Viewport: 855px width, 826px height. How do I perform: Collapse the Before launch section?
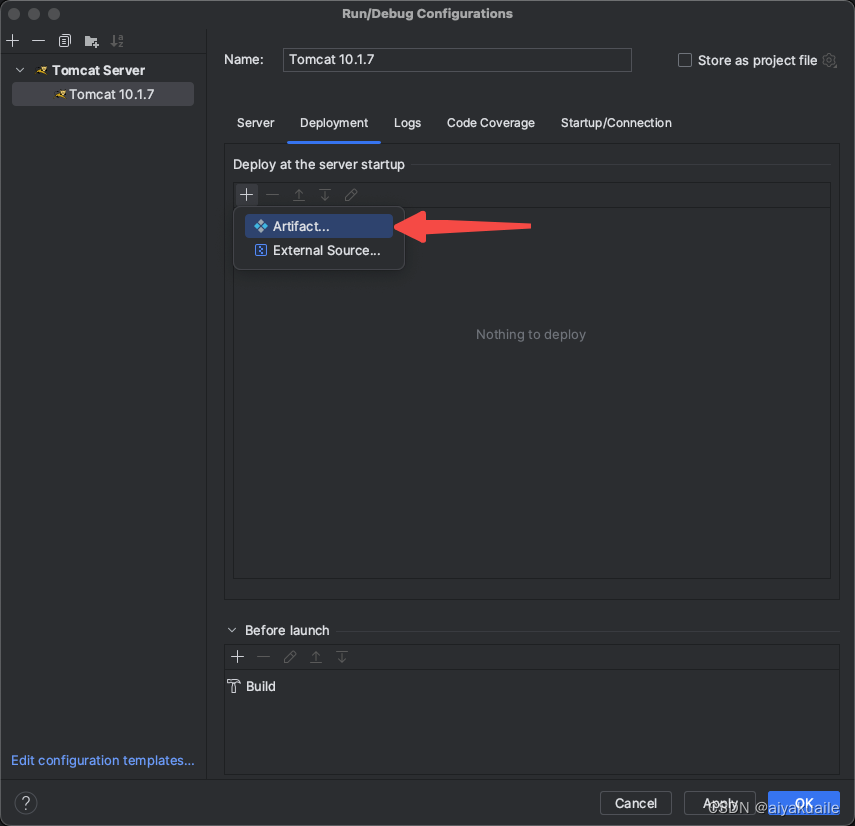tap(232, 630)
